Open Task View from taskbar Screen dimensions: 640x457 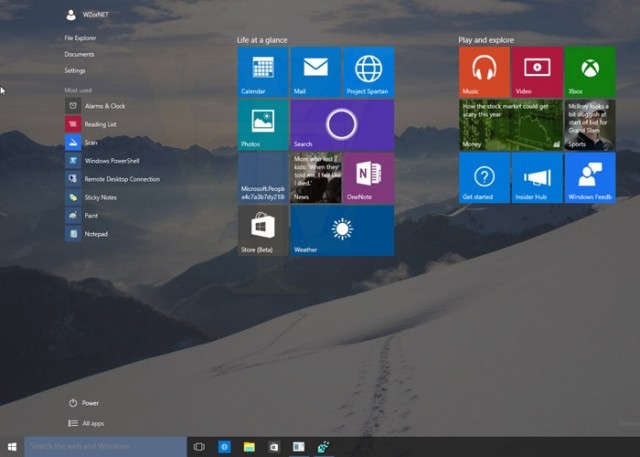[x=199, y=447]
